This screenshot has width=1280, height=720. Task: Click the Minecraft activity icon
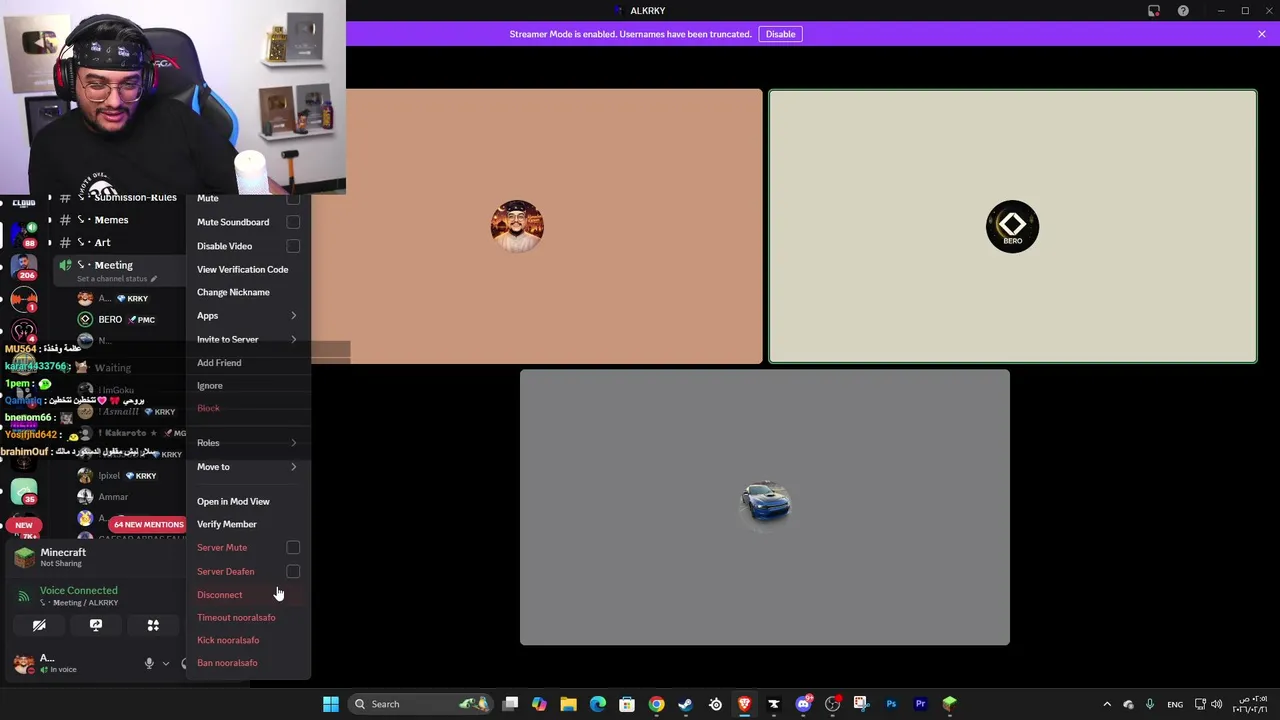click(x=24, y=557)
